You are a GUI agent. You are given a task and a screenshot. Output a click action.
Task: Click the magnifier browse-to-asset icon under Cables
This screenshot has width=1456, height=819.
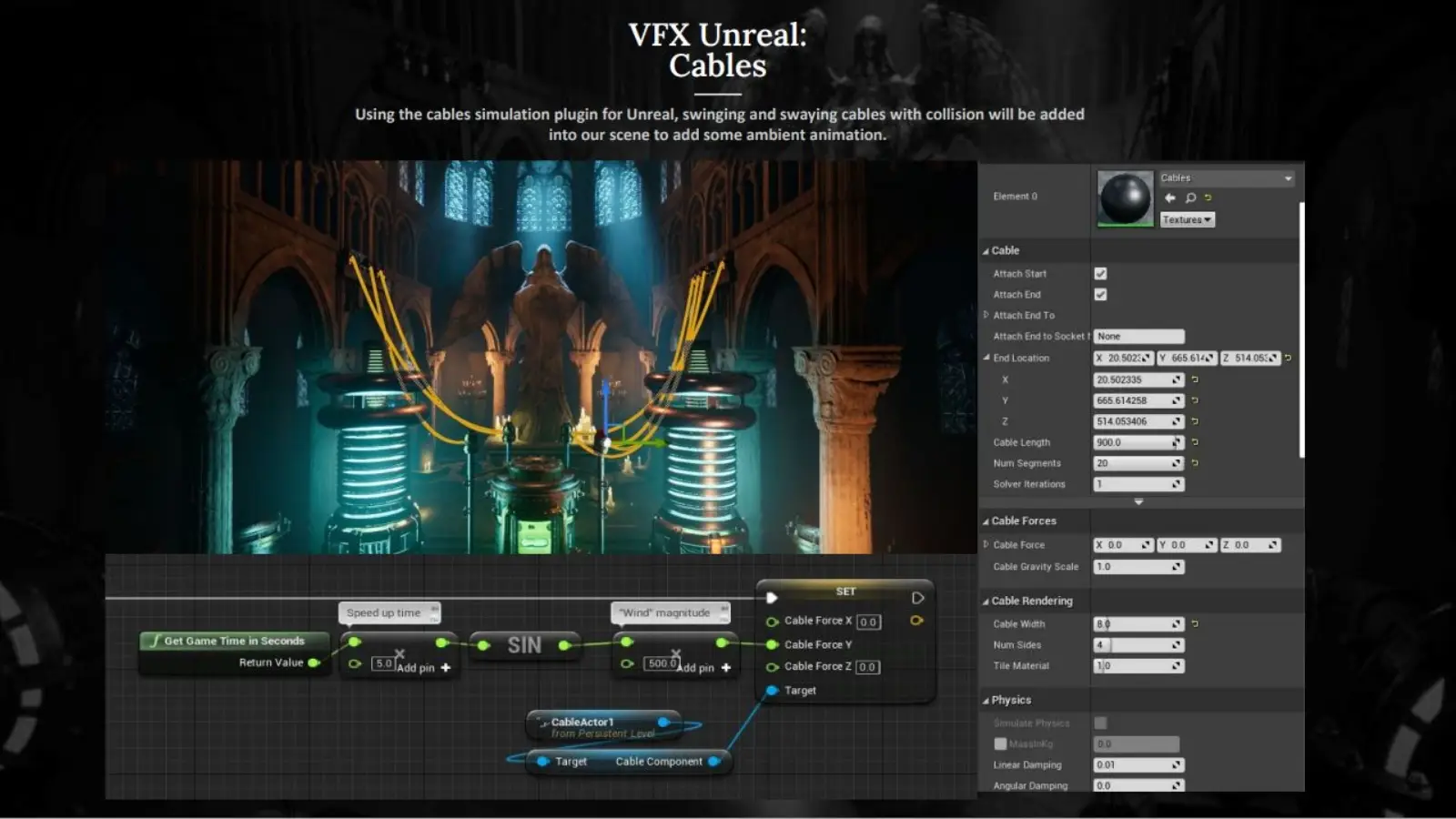(1190, 197)
